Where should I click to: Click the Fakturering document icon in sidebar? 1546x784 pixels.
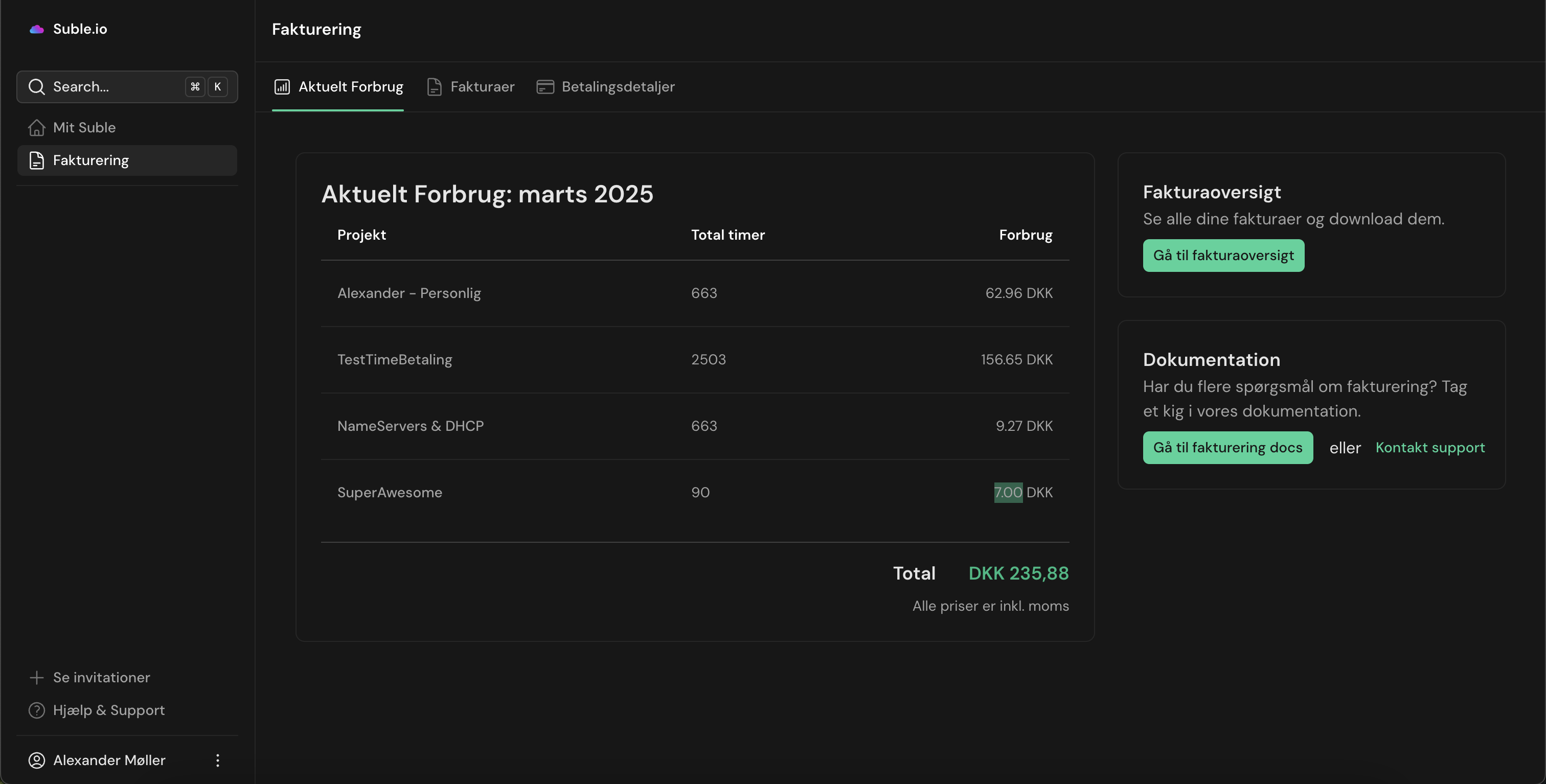(x=37, y=161)
